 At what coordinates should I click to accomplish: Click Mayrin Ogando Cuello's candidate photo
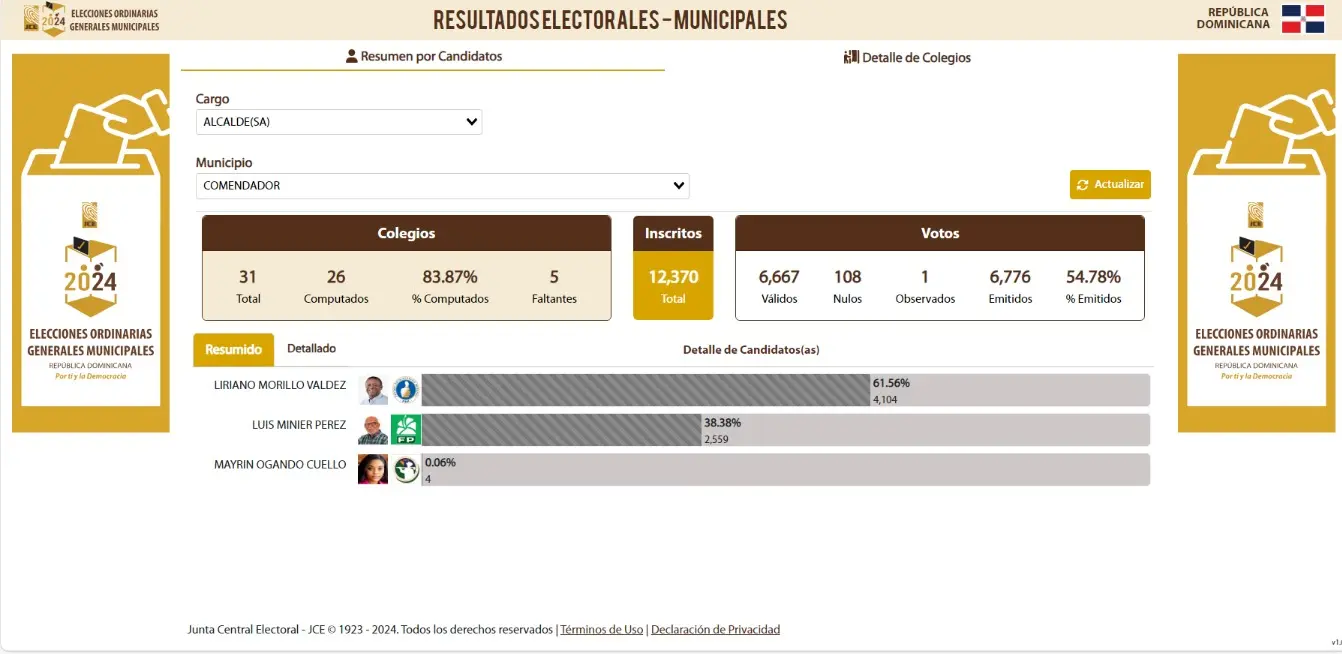click(x=373, y=469)
